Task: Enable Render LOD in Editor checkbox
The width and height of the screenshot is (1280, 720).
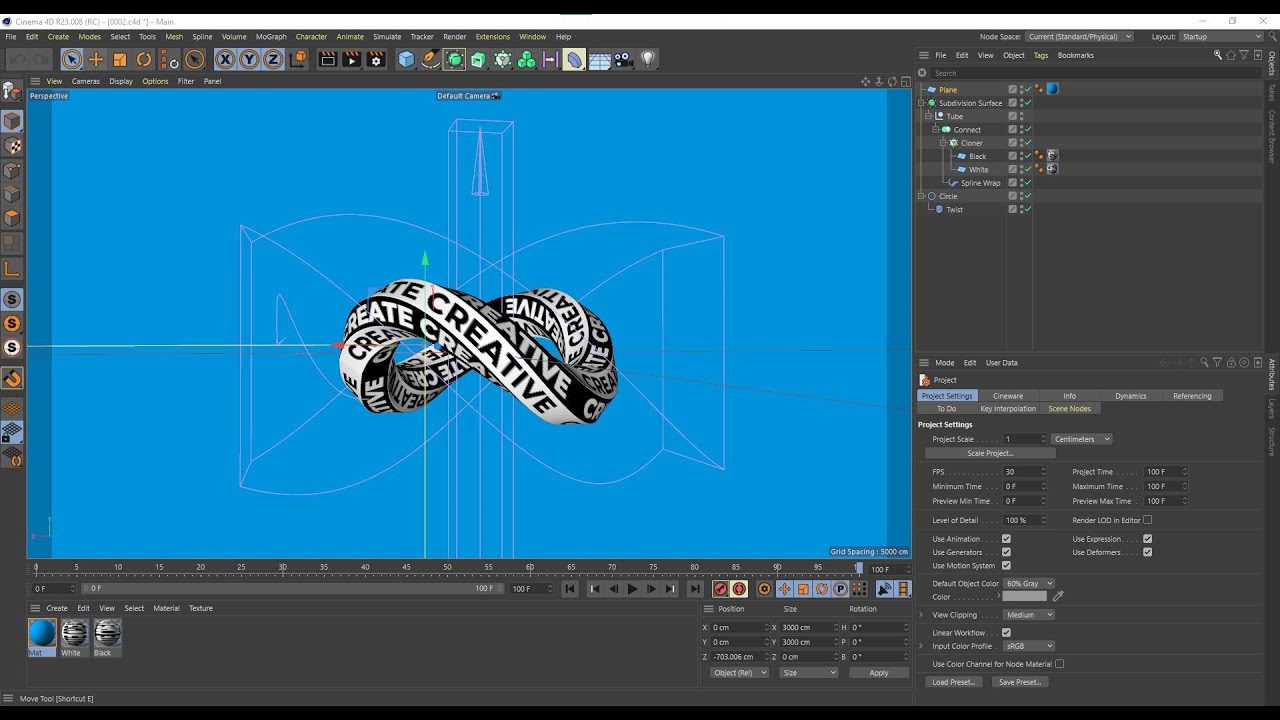Action: (x=1147, y=520)
